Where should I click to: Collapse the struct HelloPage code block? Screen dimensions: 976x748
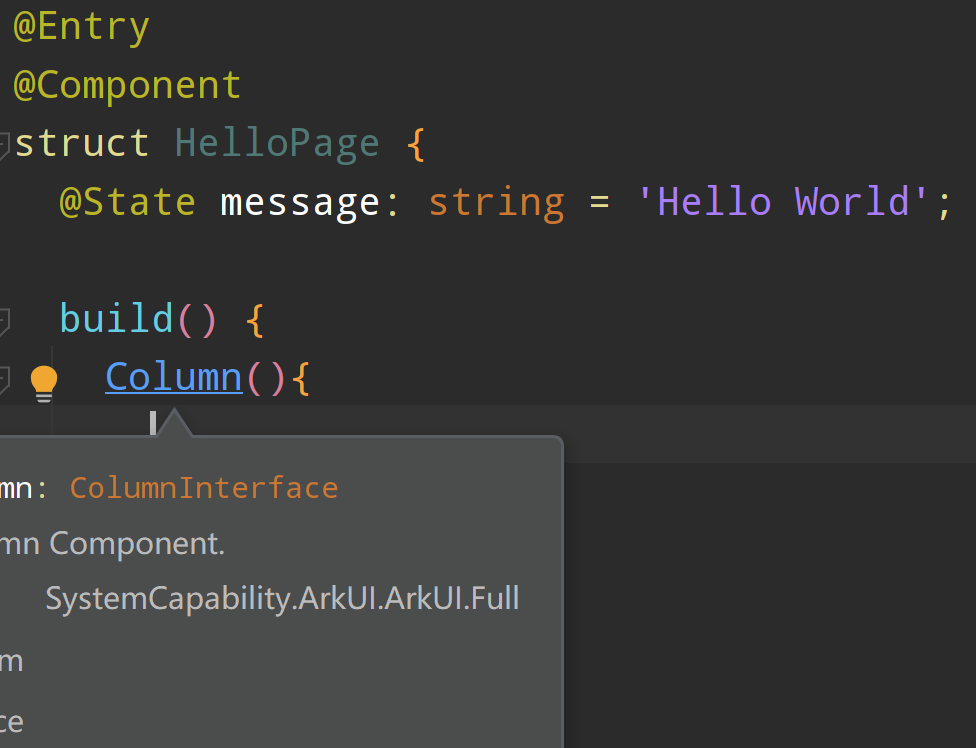[x=3, y=145]
